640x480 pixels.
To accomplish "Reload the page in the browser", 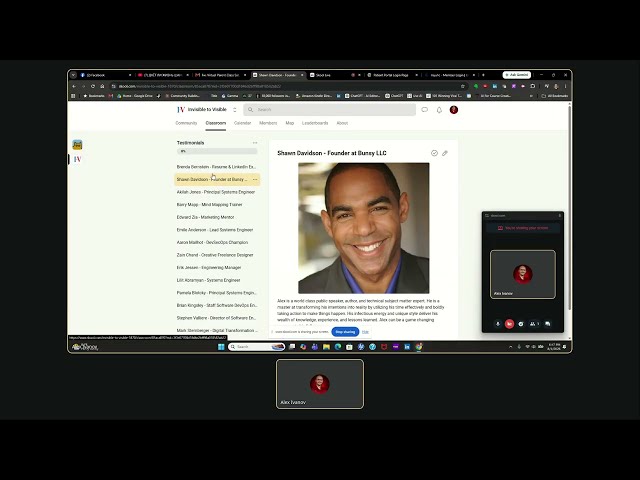I will 93,86.
